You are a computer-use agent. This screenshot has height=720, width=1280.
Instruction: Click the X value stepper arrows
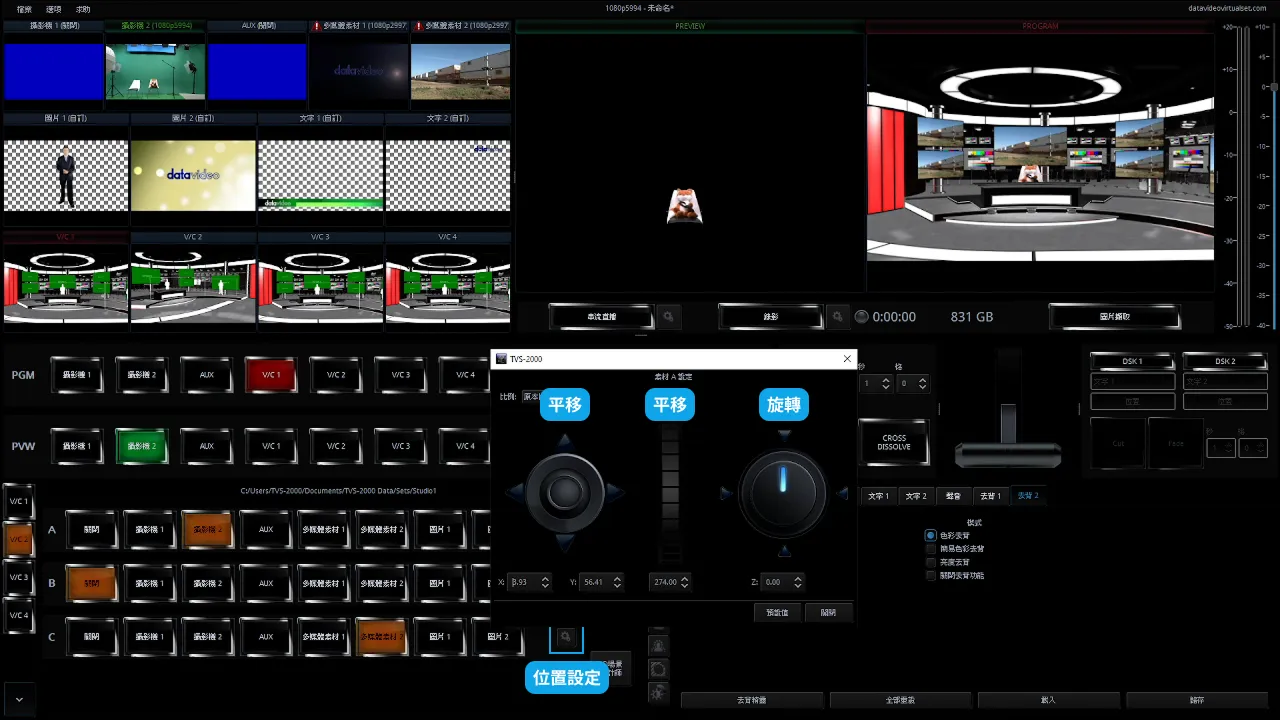546,582
